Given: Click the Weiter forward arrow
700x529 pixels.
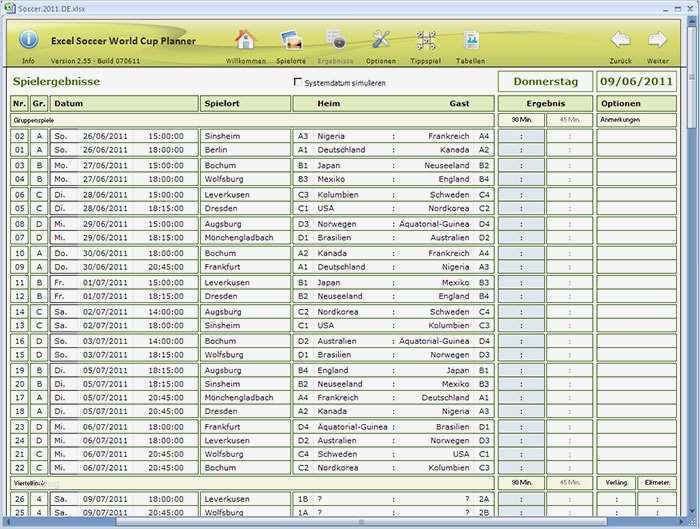Looking at the screenshot, I should [657, 40].
